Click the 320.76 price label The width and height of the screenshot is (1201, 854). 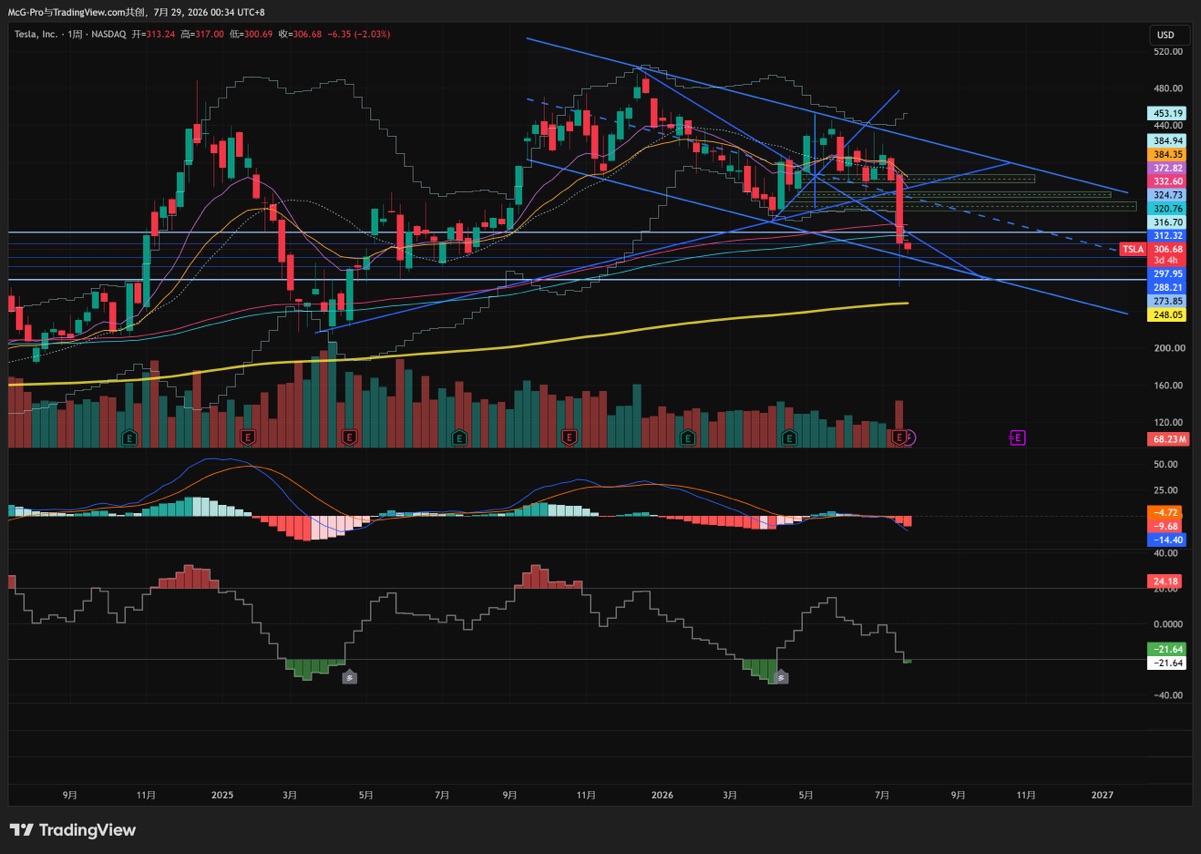point(1167,208)
